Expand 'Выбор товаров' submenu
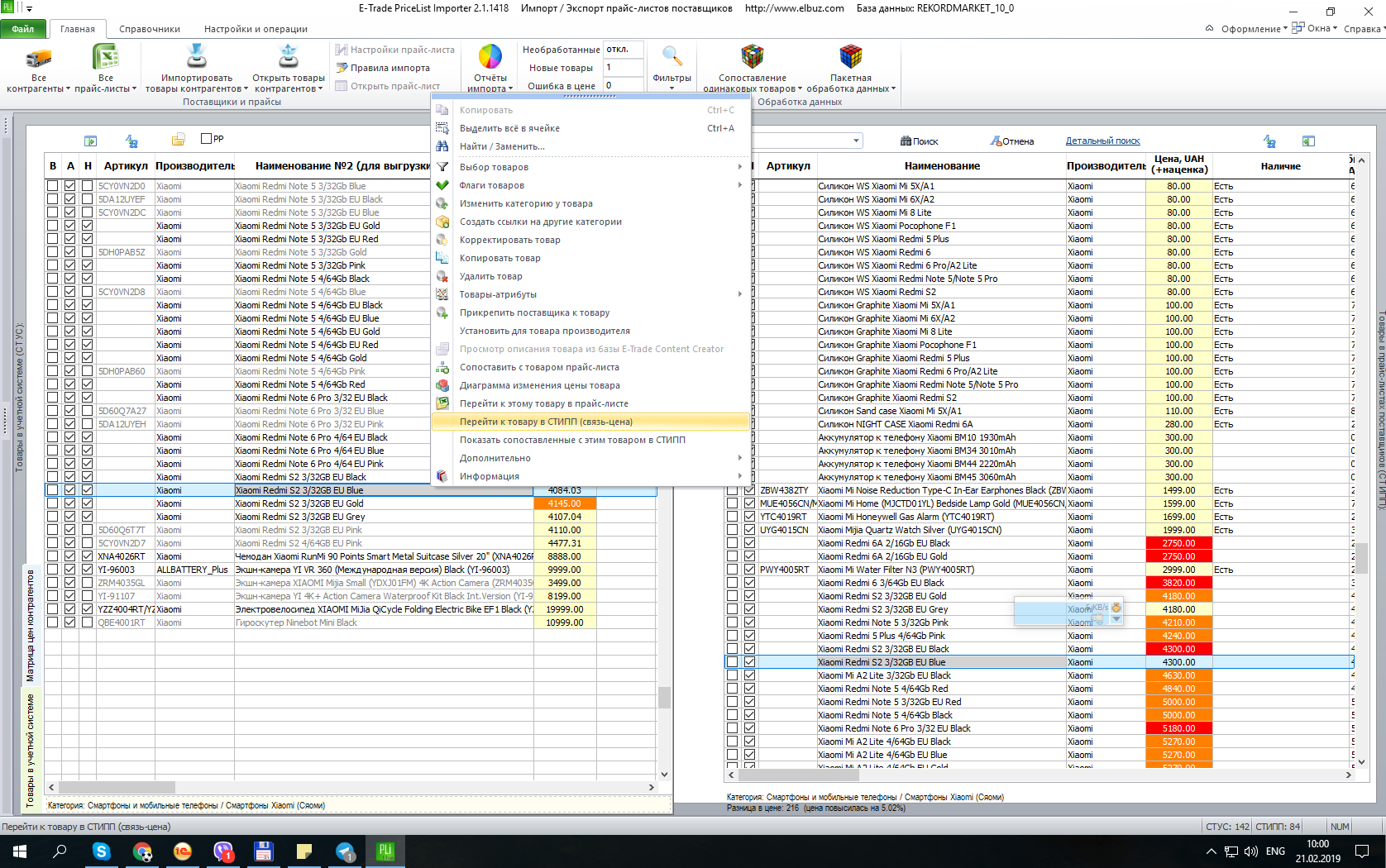Screen dimensions: 1386x868 coord(590,167)
